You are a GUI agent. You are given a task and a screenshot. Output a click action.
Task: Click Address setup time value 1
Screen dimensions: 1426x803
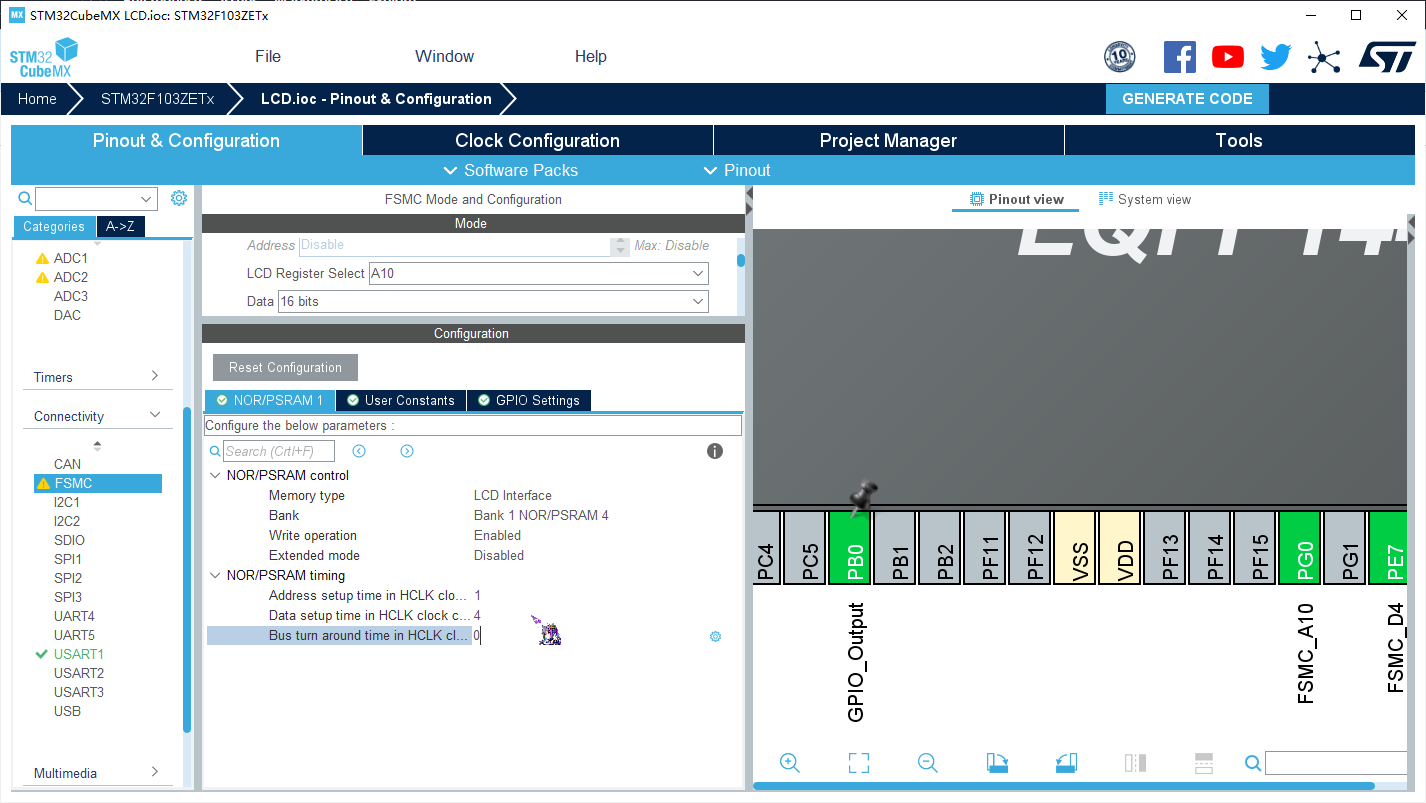[x=477, y=595]
